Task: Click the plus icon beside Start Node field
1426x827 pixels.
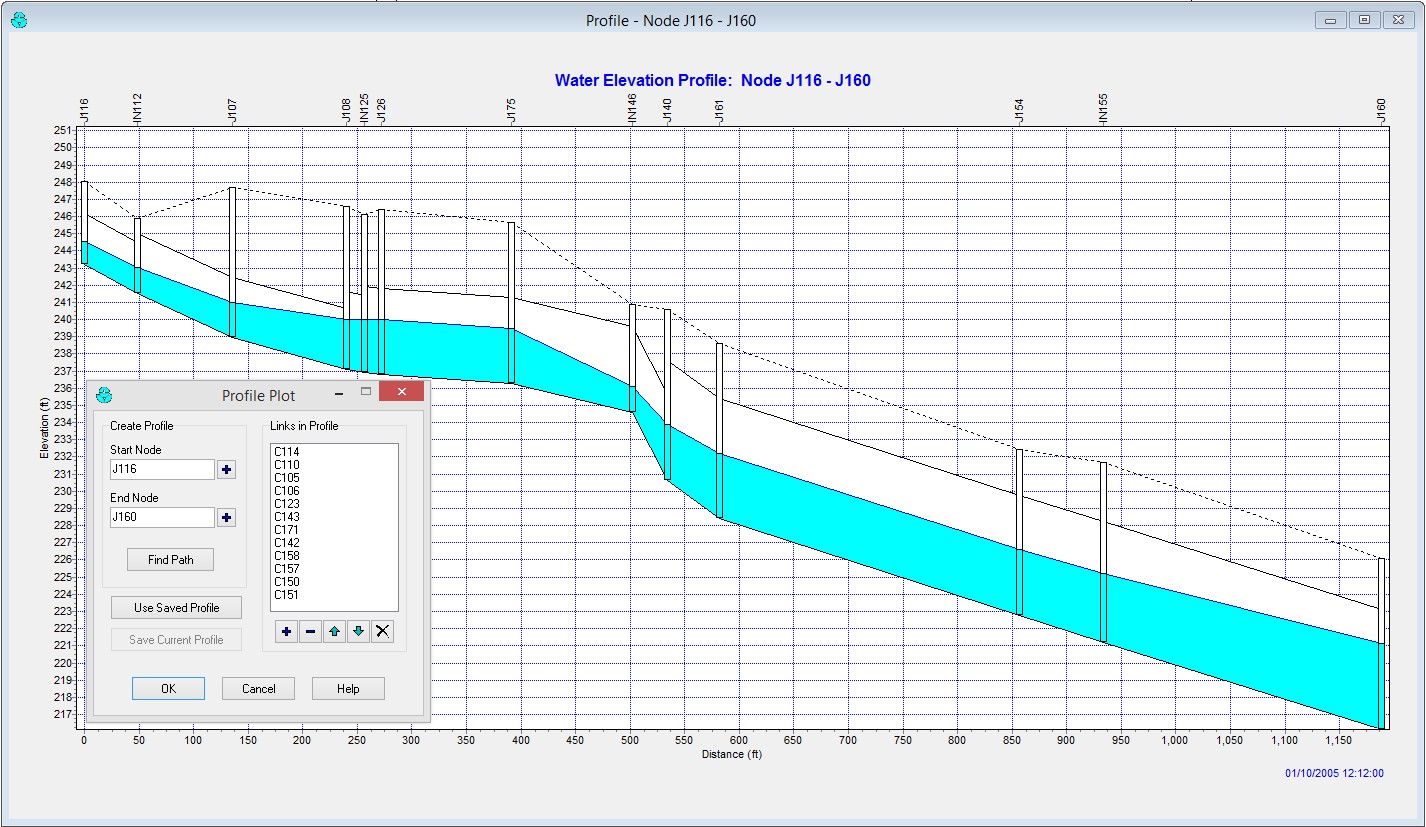Action: pos(227,470)
